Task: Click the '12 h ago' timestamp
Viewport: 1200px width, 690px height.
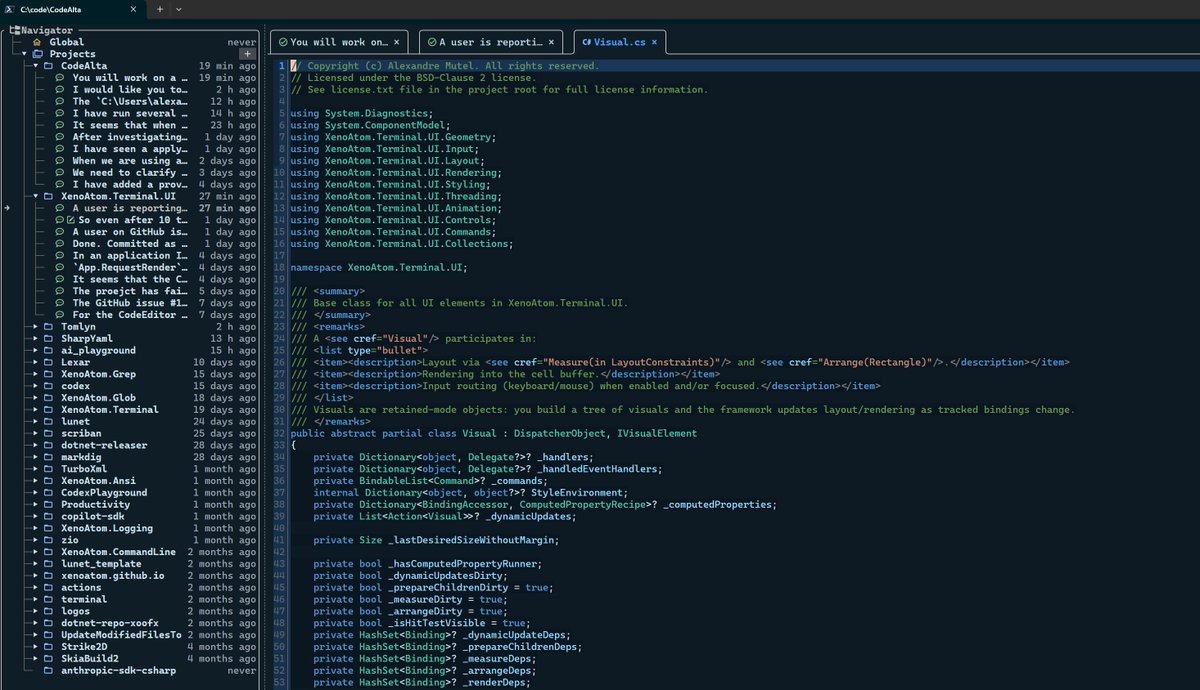Action: click(x=232, y=101)
